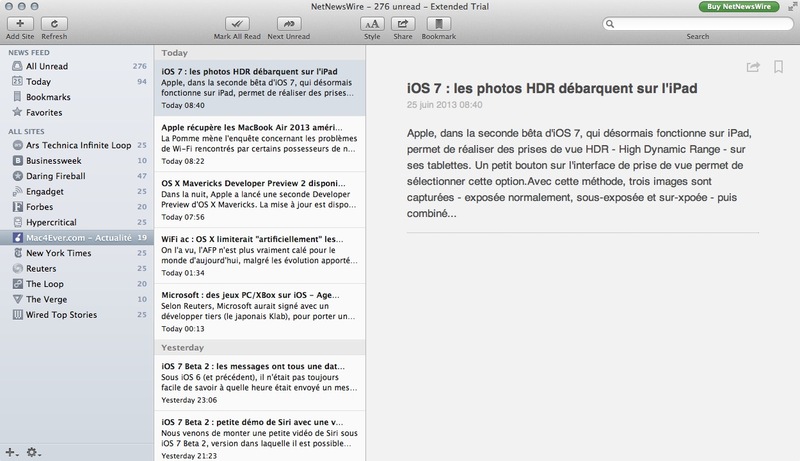Click the Bookmark toolbar button

(x=439, y=23)
